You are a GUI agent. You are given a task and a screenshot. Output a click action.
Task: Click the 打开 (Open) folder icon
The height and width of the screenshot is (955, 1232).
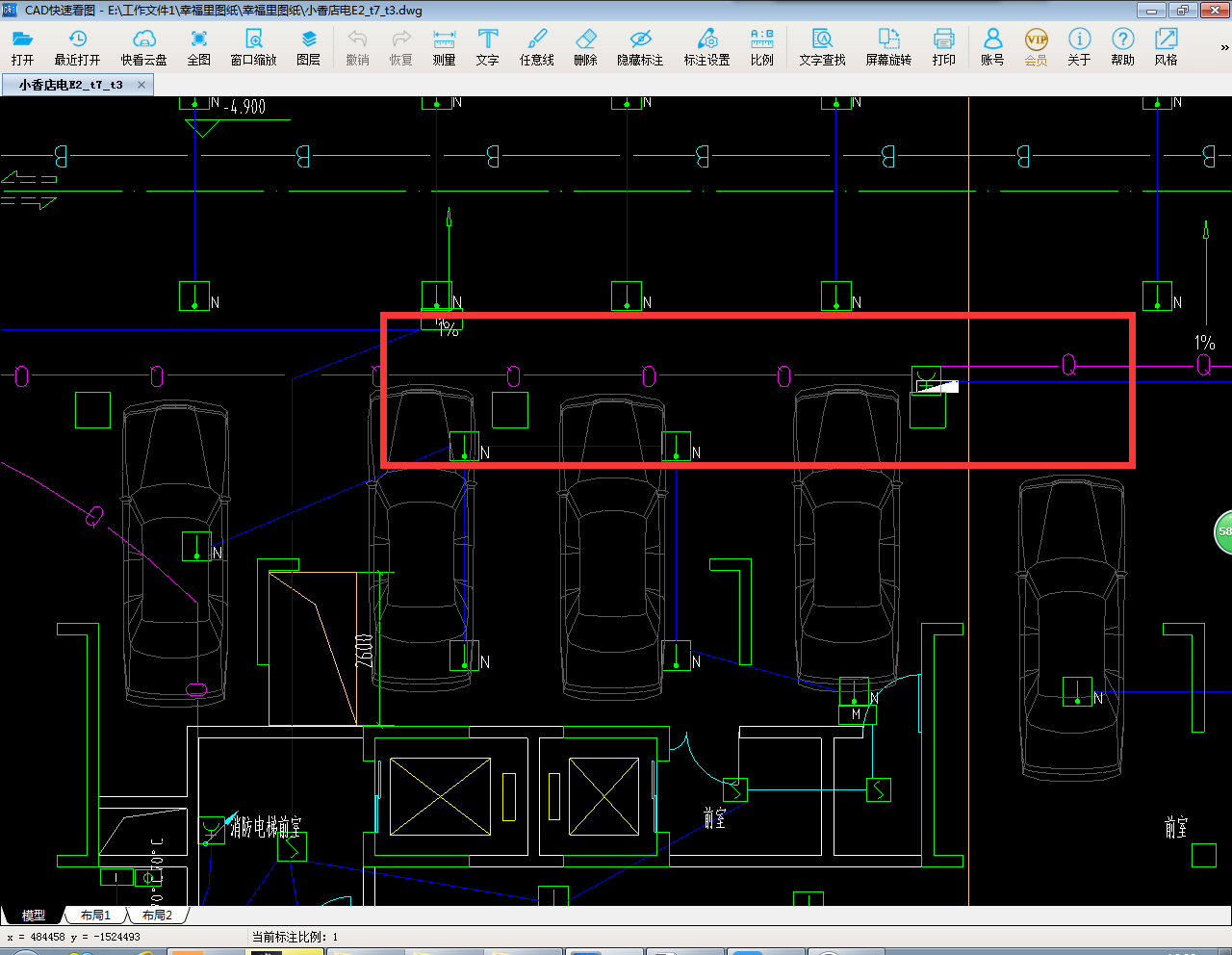(22, 47)
